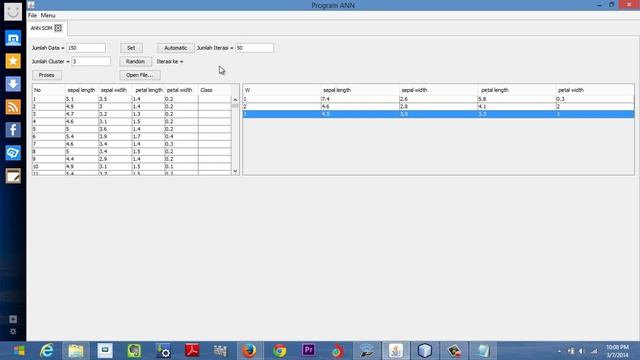
Task: Click the volume icon in system tray
Action: [x=582, y=351]
